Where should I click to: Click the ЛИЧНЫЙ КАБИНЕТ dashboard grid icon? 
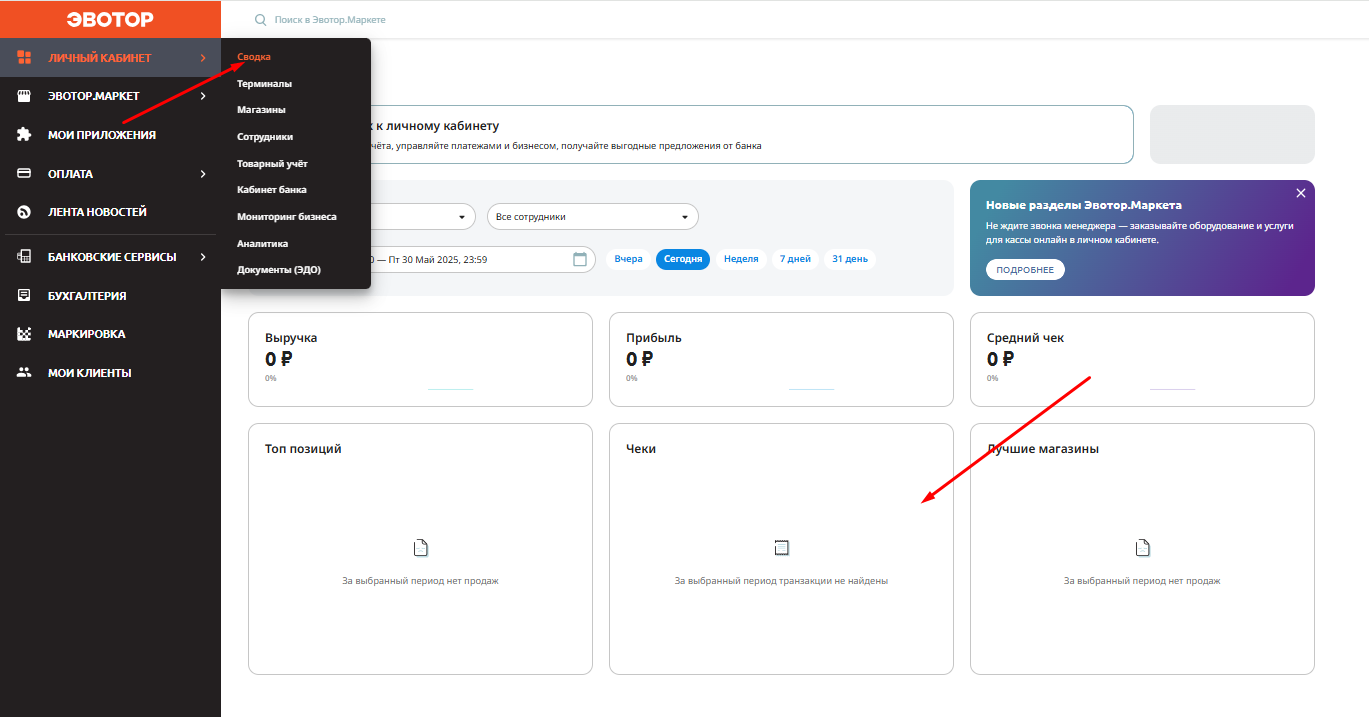point(25,57)
